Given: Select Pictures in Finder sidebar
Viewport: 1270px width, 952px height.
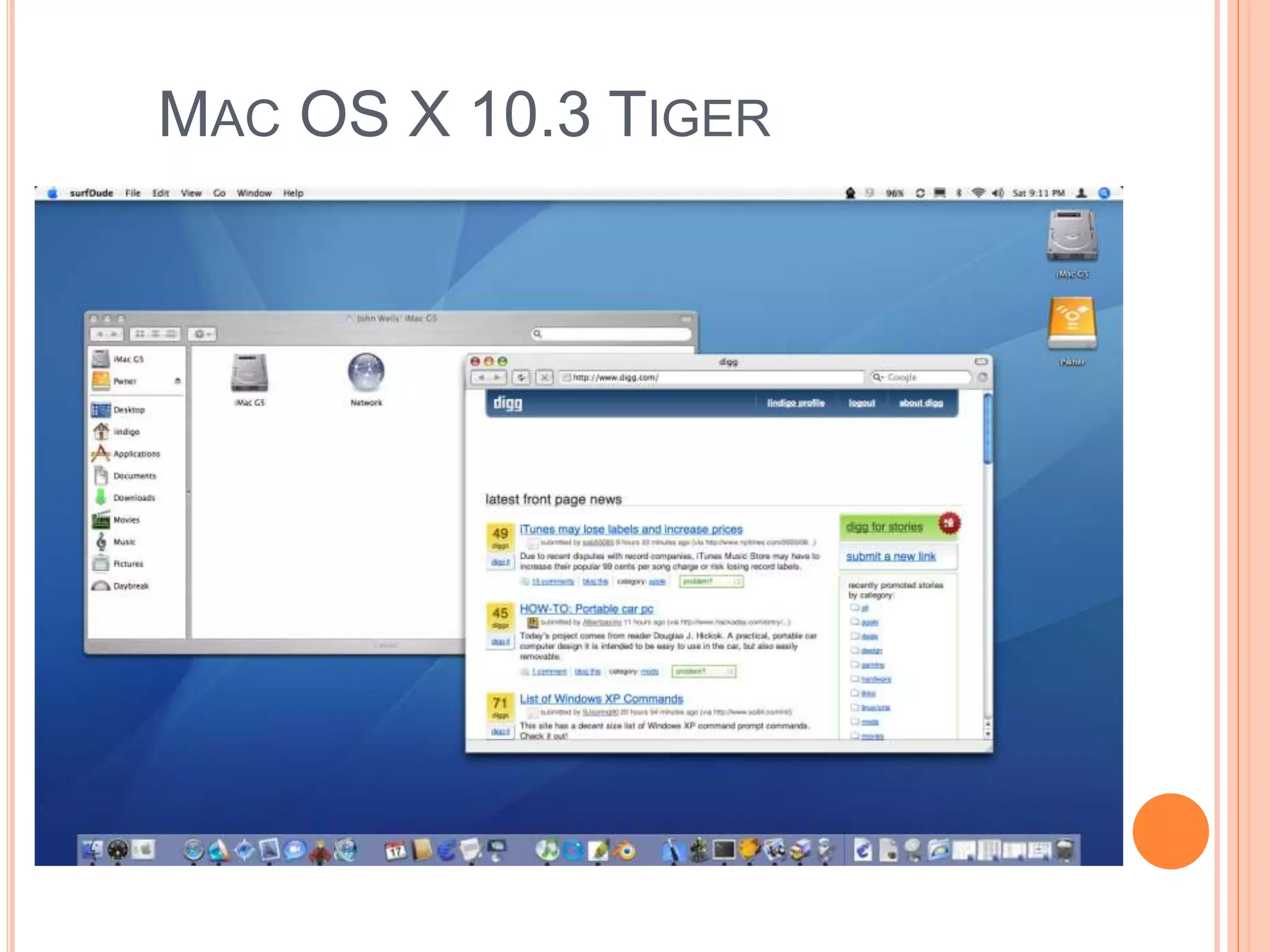Looking at the screenshot, I should 118,563.
